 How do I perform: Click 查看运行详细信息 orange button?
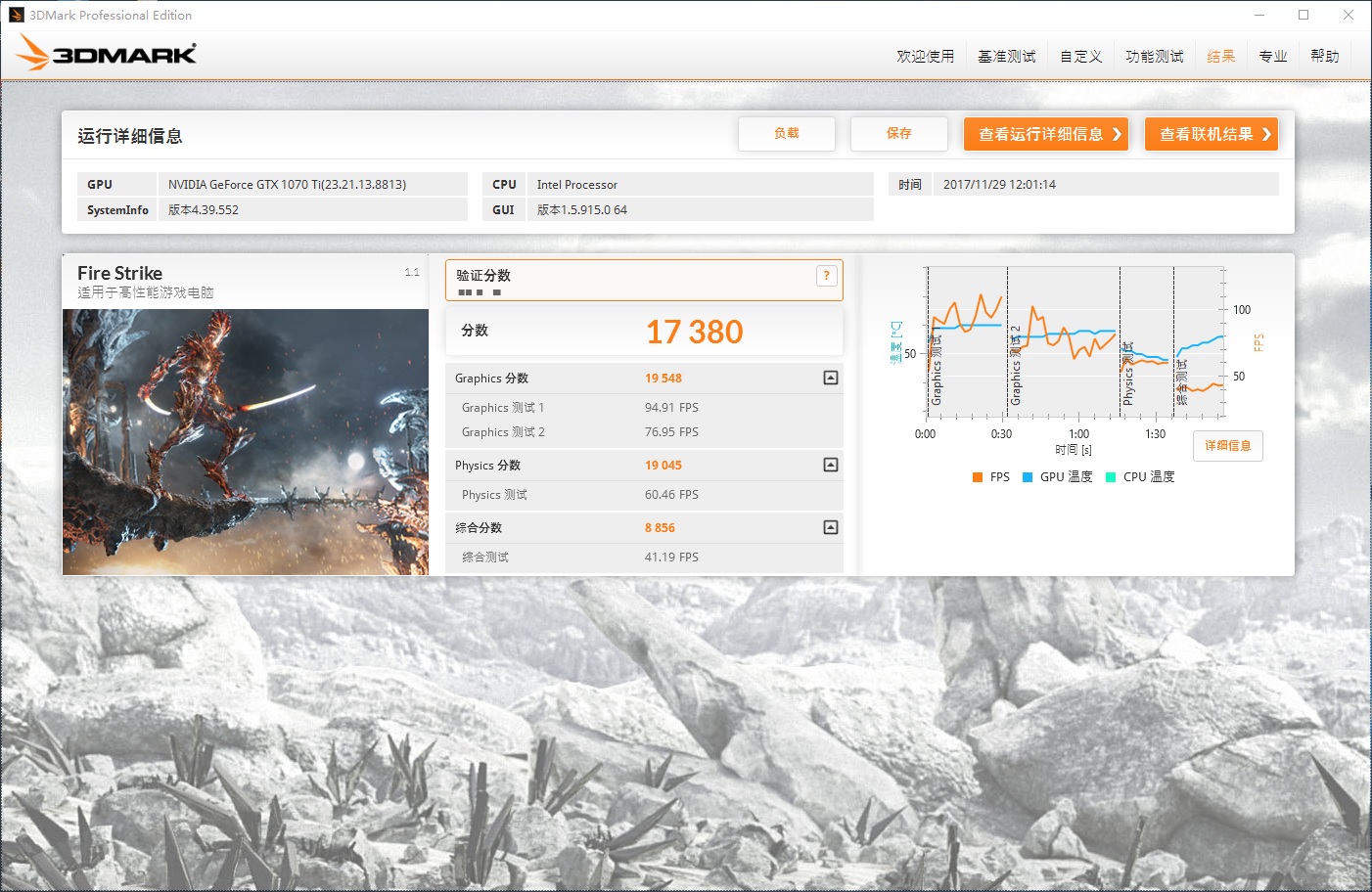click(1046, 134)
